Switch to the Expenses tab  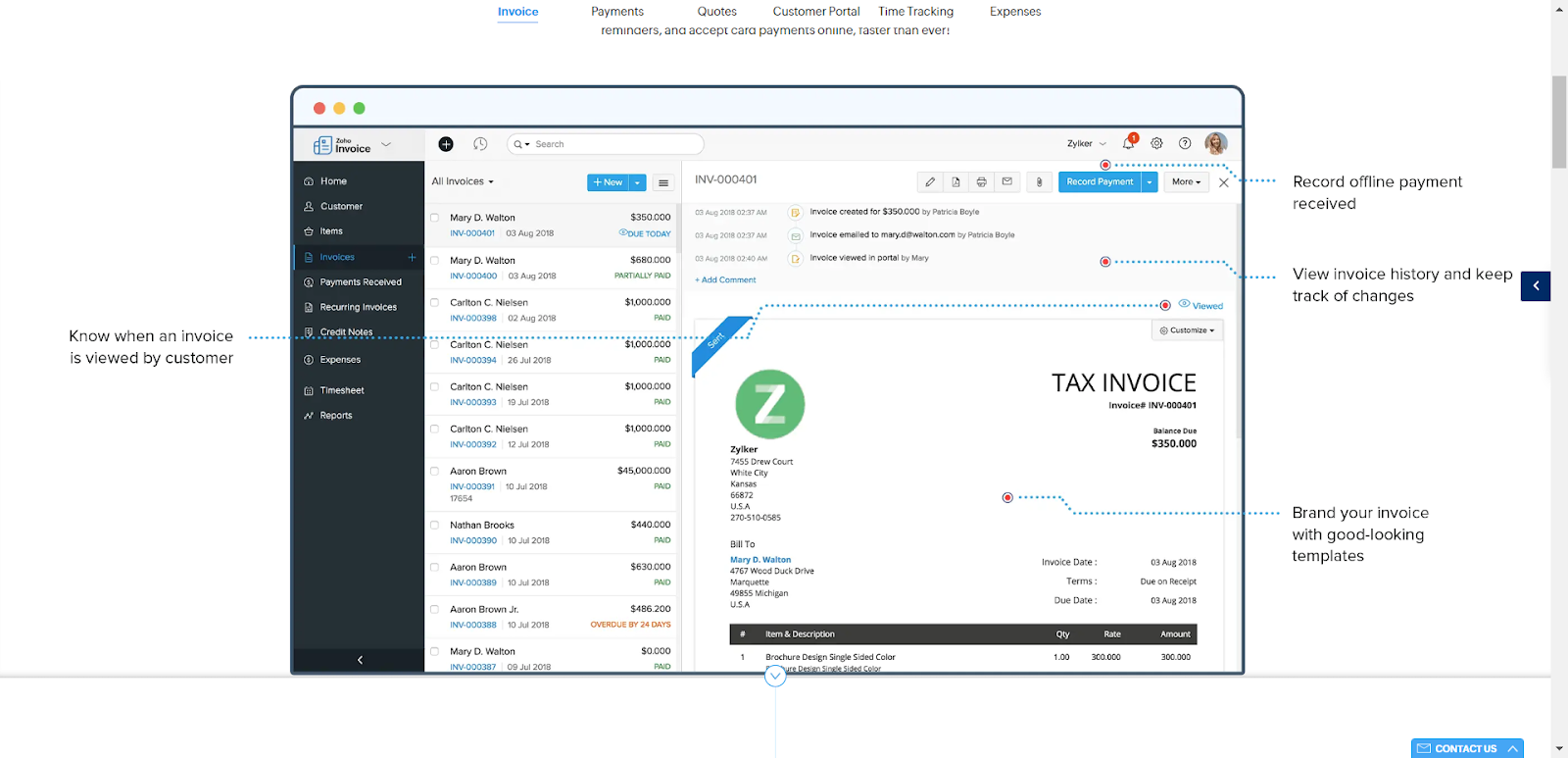click(1015, 12)
